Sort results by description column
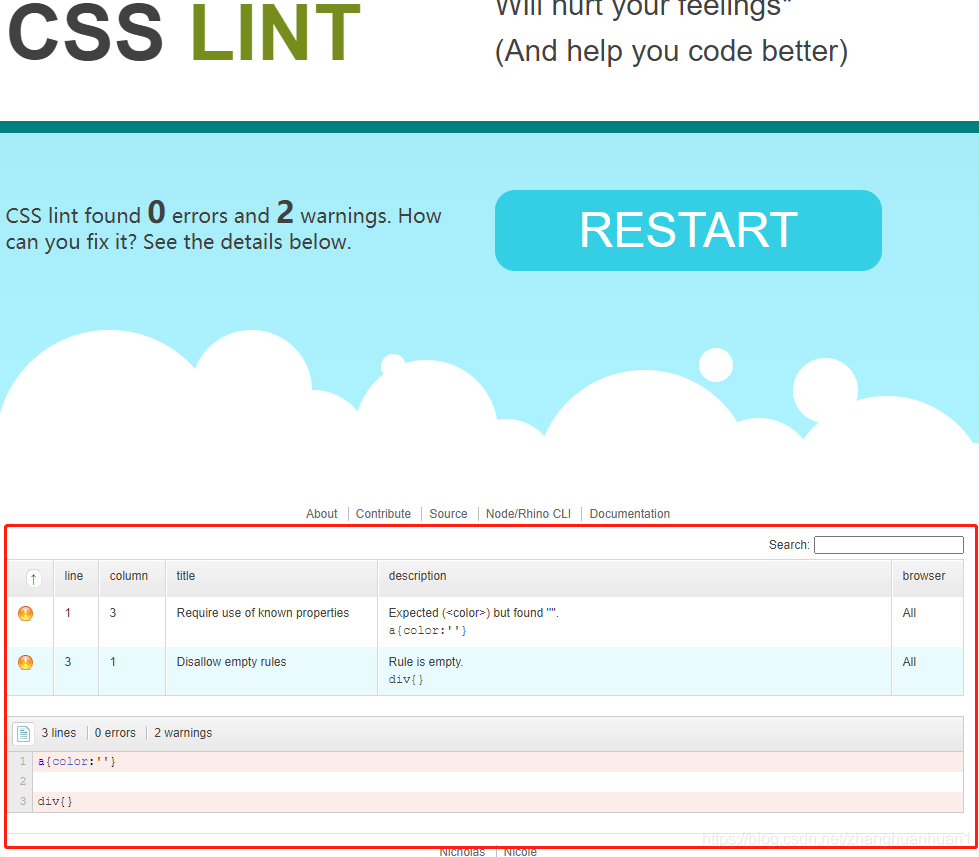Image resolution: width=979 pixels, height=857 pixels. click(x=417, y=576)
